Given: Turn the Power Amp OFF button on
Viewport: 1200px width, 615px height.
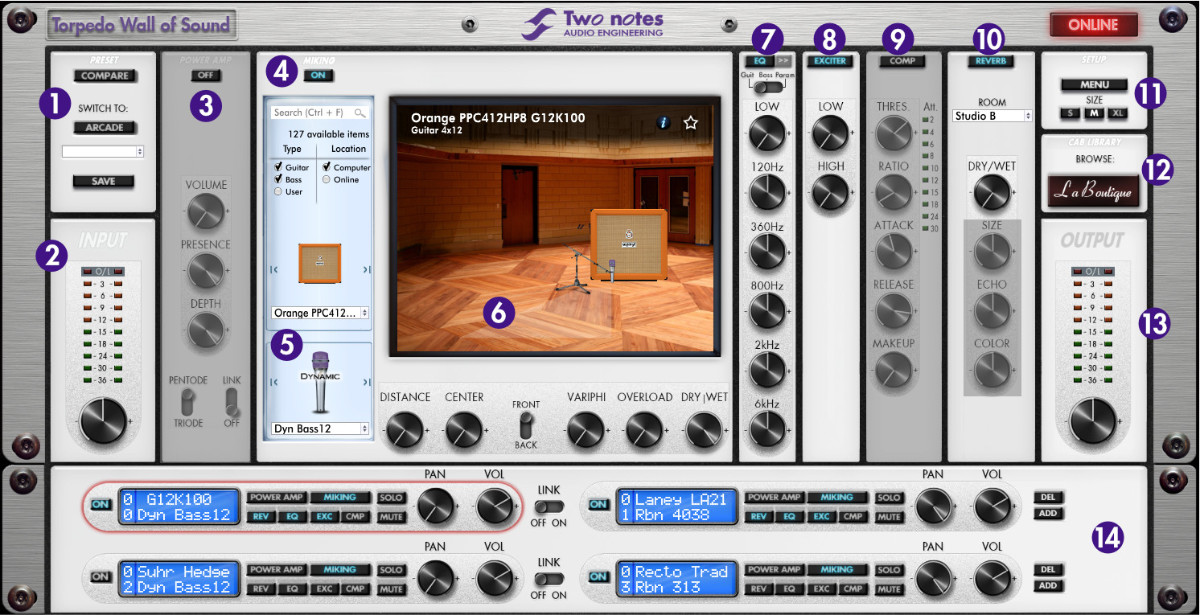Looking at the screenshot, I should tap(208, 75).
